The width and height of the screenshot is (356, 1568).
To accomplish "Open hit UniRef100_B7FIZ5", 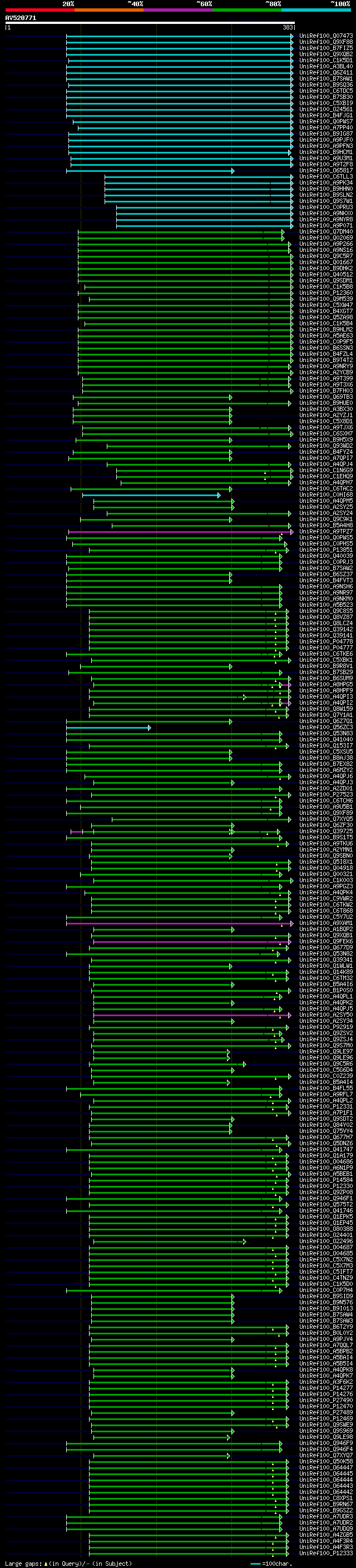I will 326,48.
